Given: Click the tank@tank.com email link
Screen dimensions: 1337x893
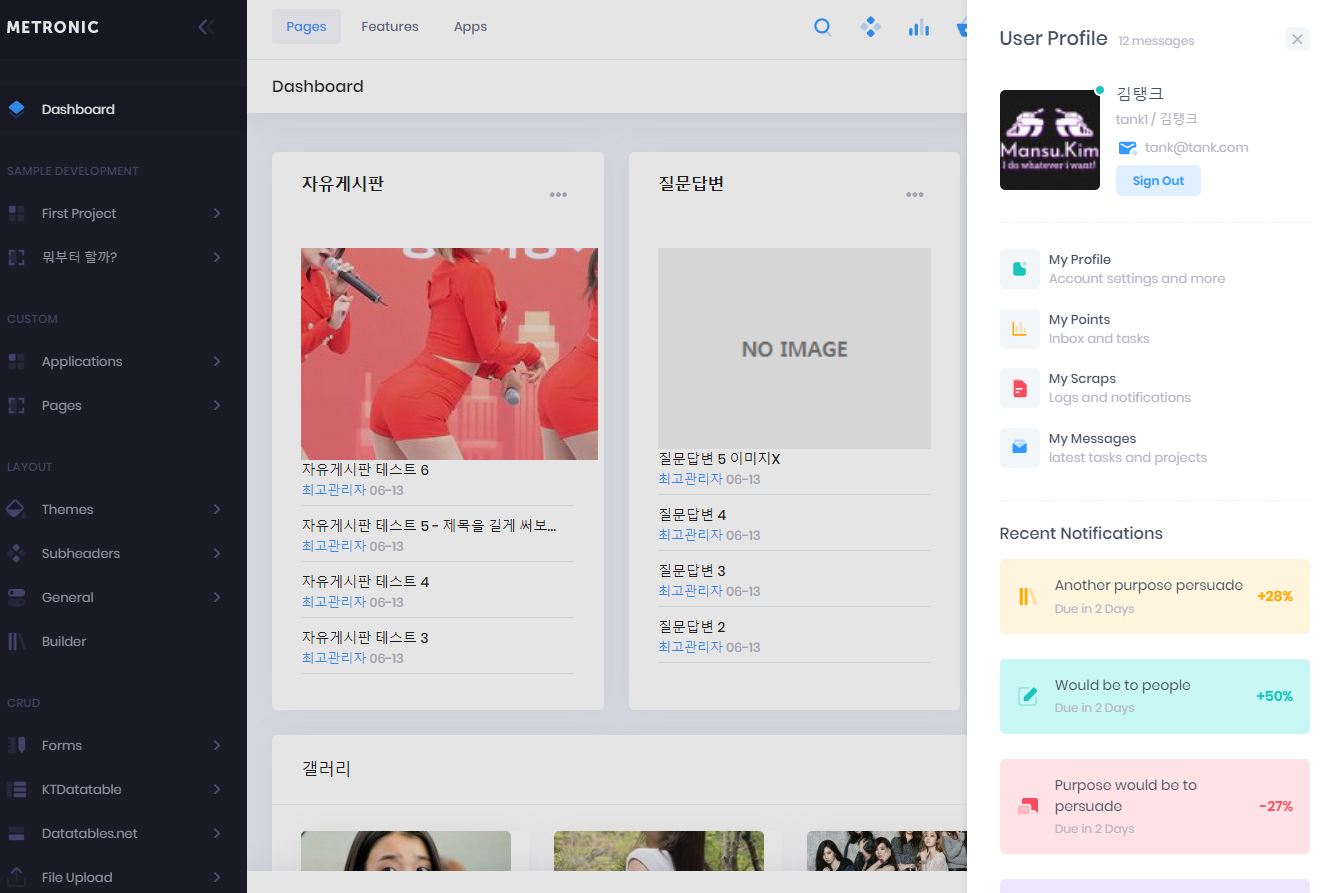Looking at the screenshot, I should click(x=1196, y=147).
